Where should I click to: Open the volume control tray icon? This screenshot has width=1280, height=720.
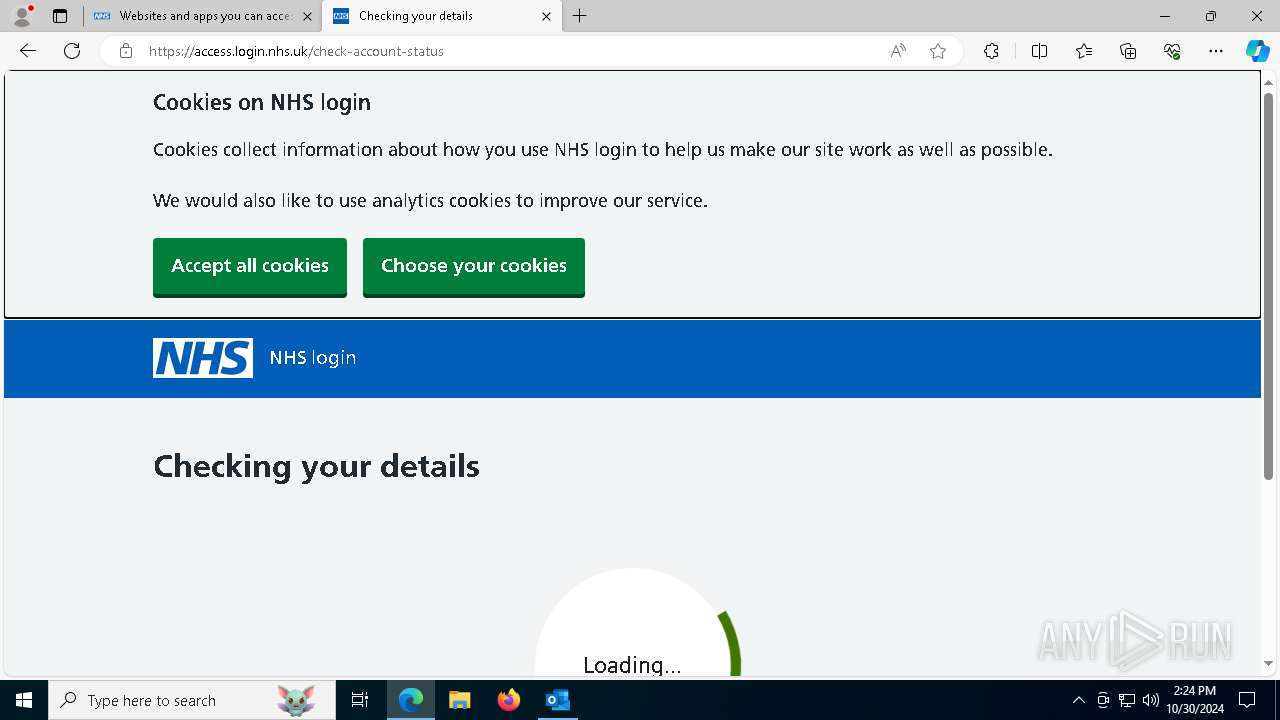click(x=1151, y=700)
